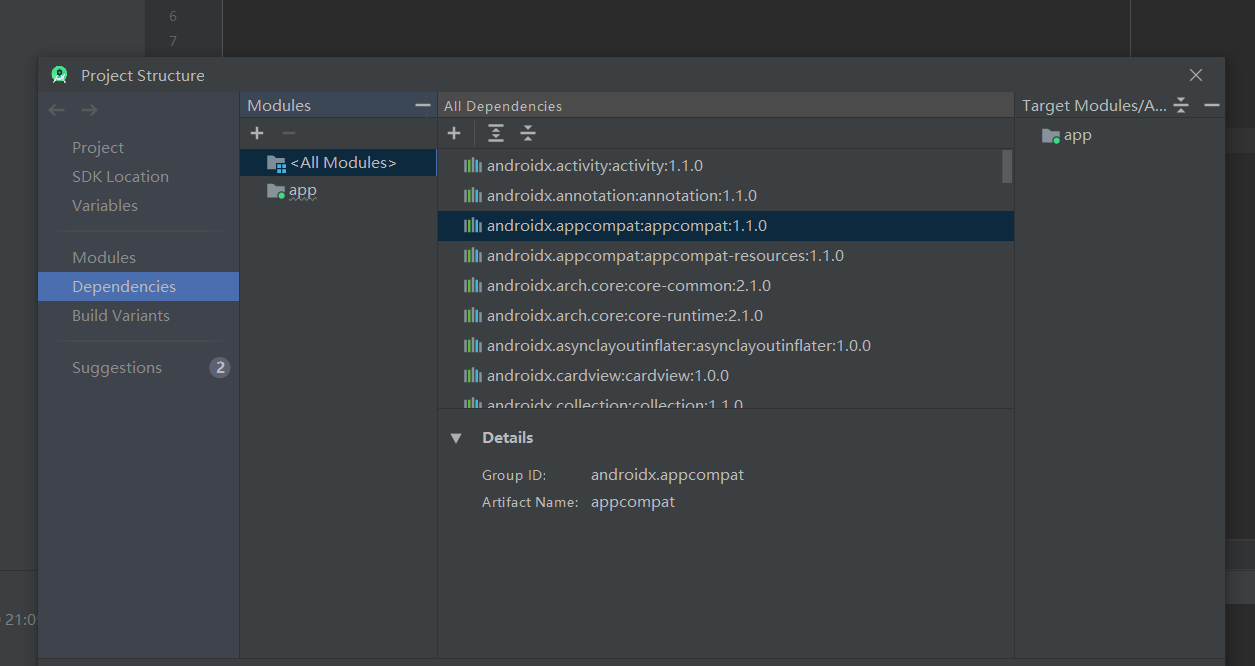1255x666 pixels.
Task: Minimize the Modules panel
Action: pos(423,105)
